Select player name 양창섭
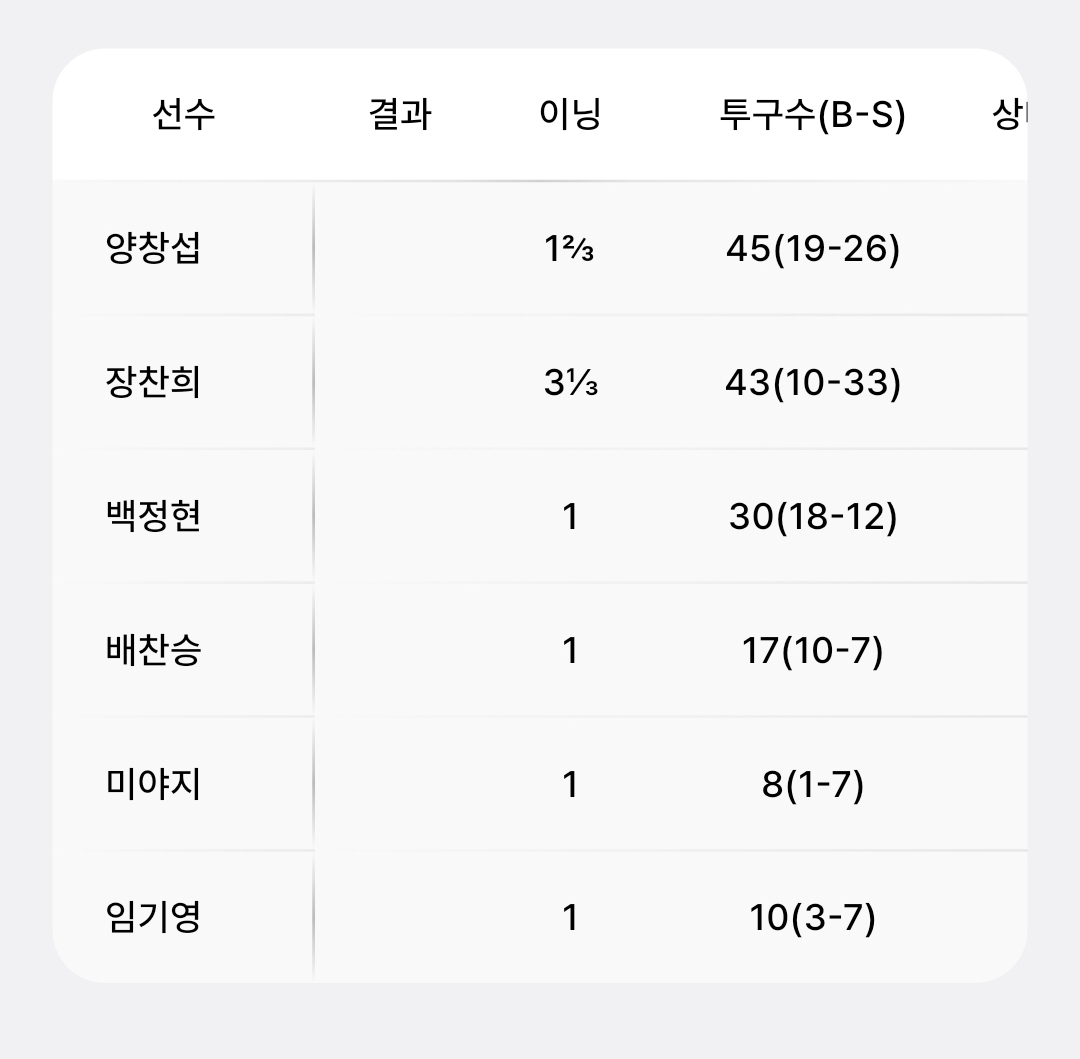This screenshot has height=1059, width=1080. click(x=153, y=248)
